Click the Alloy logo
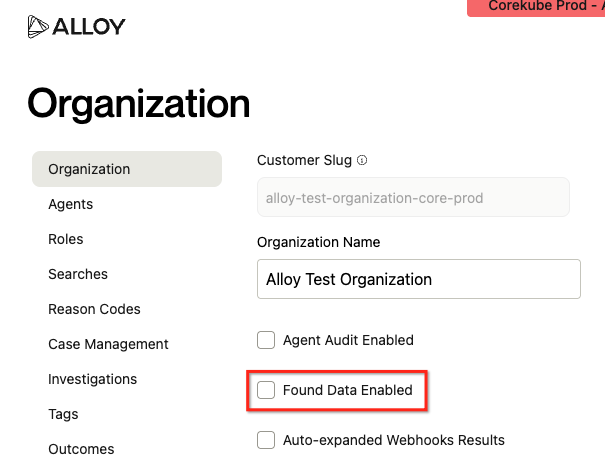The width and height of the screenshot is (605, 467). tap(76, 26)
